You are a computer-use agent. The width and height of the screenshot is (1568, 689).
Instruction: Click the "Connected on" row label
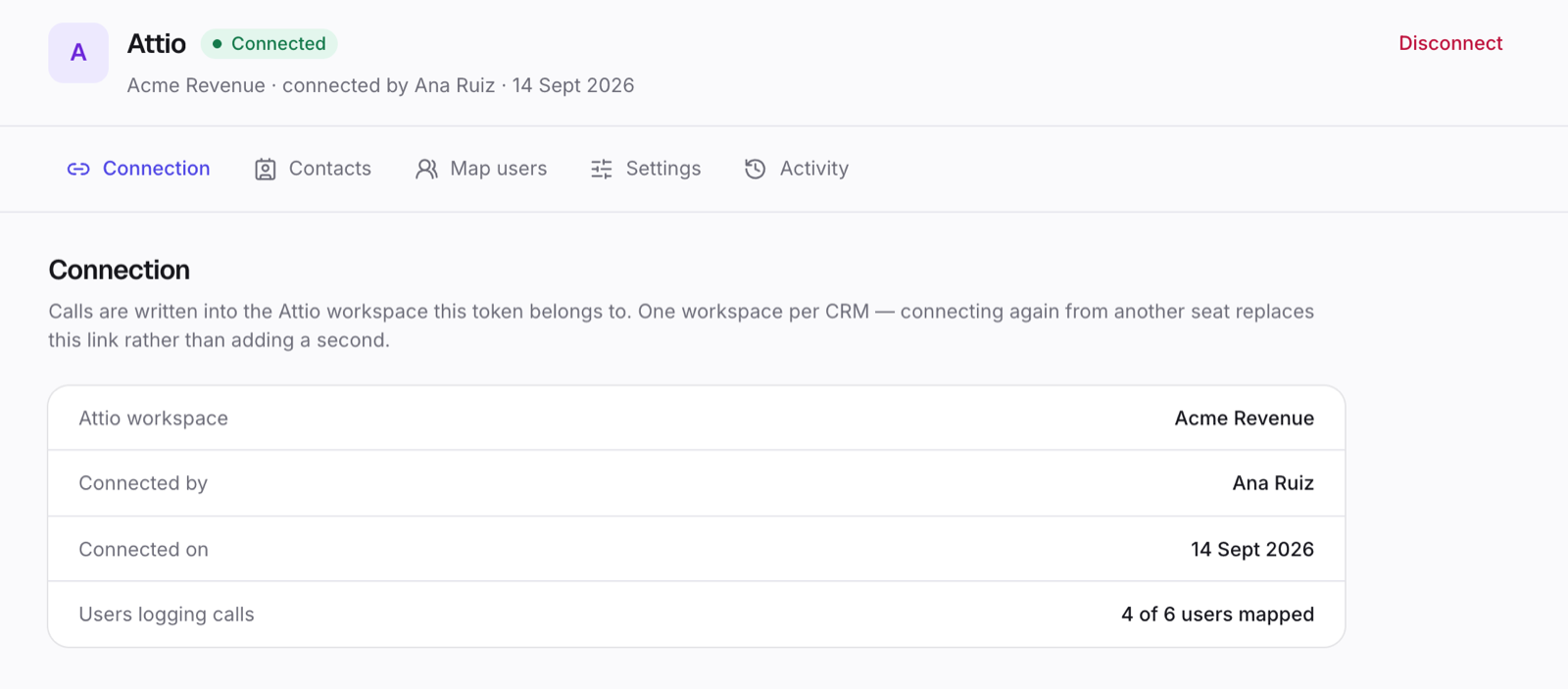144,550
